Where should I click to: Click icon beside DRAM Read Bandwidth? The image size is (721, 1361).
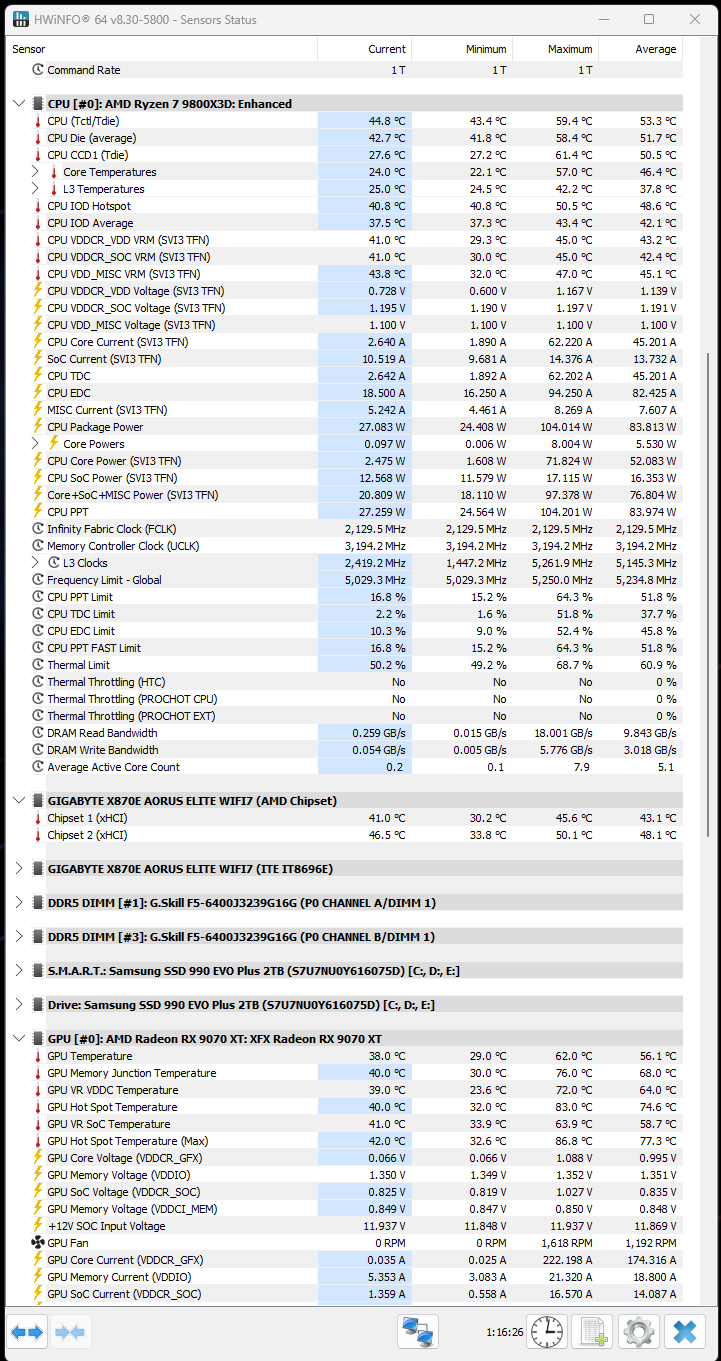[38, 733]
